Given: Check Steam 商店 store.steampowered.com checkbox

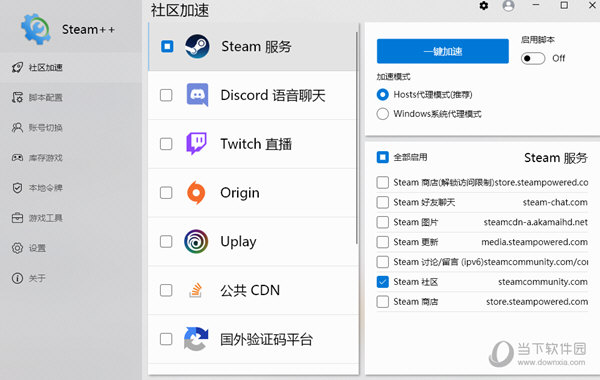Looking at the screenshot, I should (383, 302).
